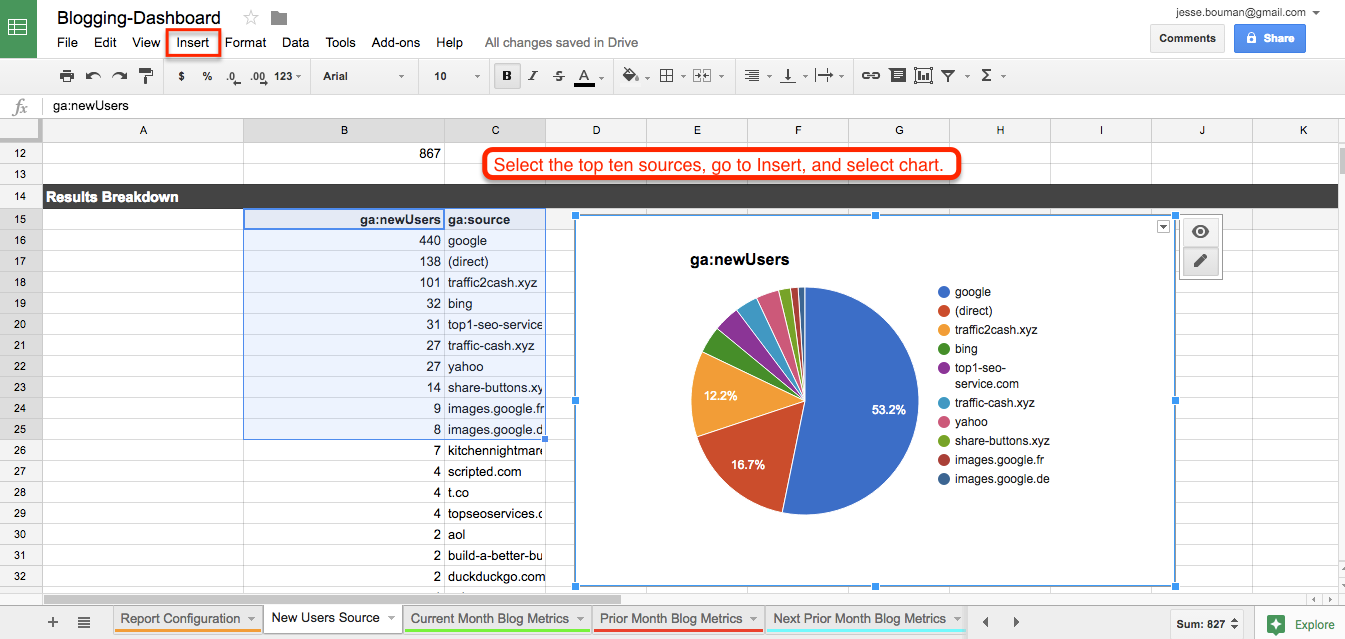The width and height of the screenshot is (1345, 639).
Task: Open the View menu
Action: coord(146,42)
